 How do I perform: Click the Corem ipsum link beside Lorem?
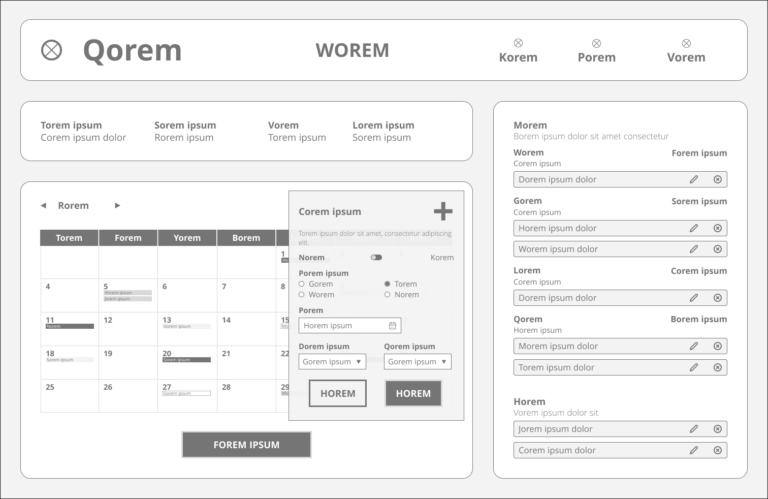point(699,271)
